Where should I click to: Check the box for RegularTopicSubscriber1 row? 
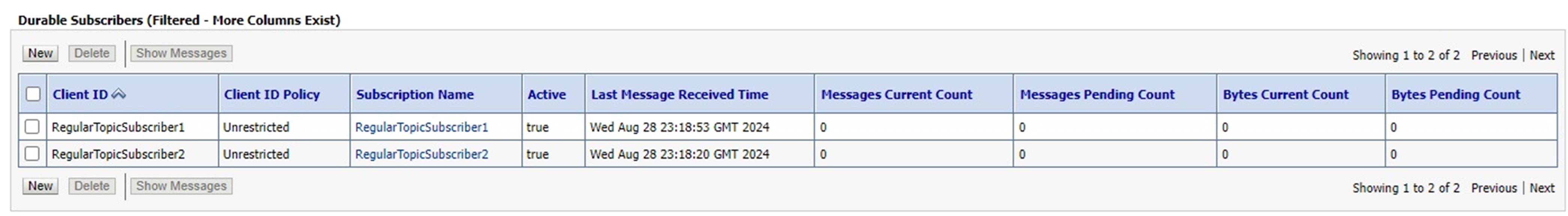click(x=32, y=126)
